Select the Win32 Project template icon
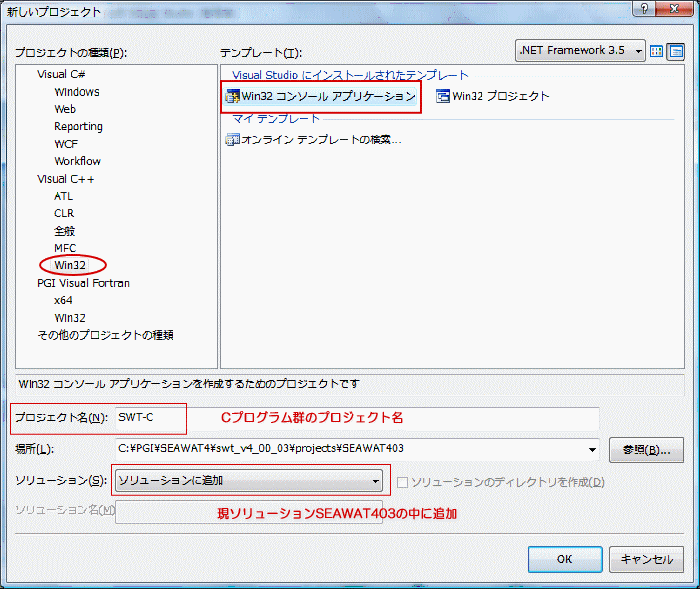Viewport: 700px width, 589px height. [443, 96]
